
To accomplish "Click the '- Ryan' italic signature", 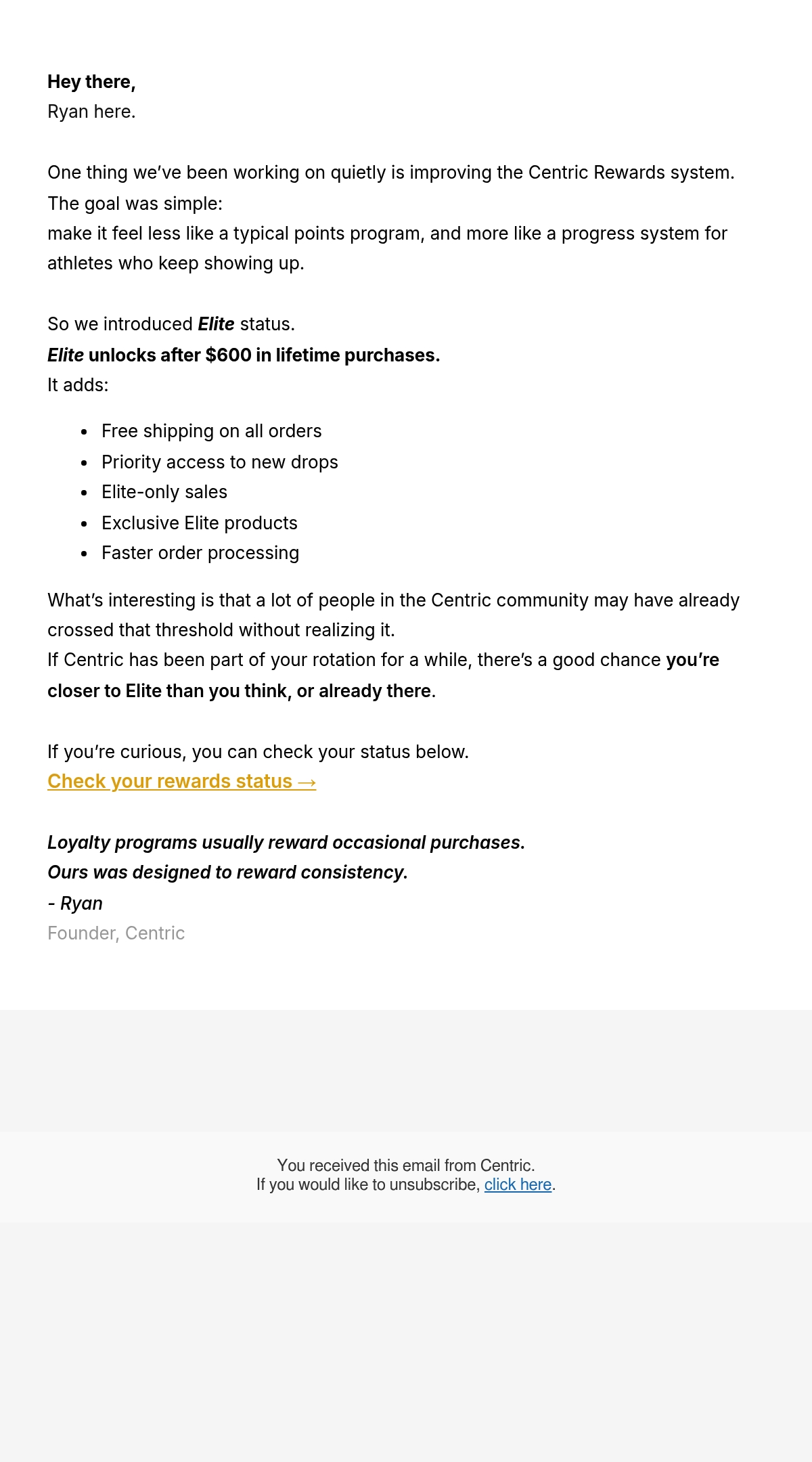I will [x=75, y=904].
